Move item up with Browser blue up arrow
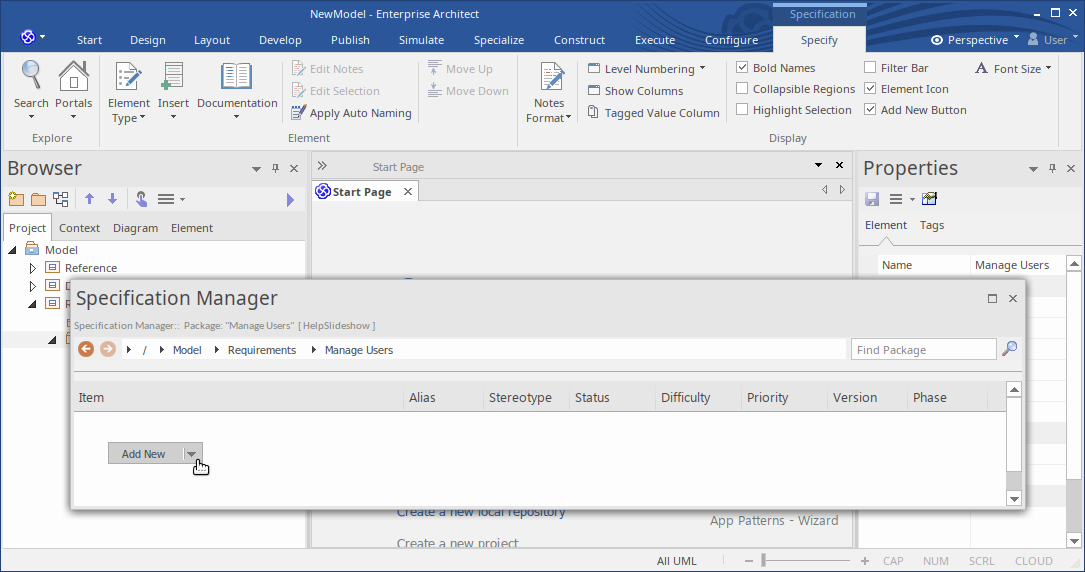1085x572 pixels. coord(89,199)
